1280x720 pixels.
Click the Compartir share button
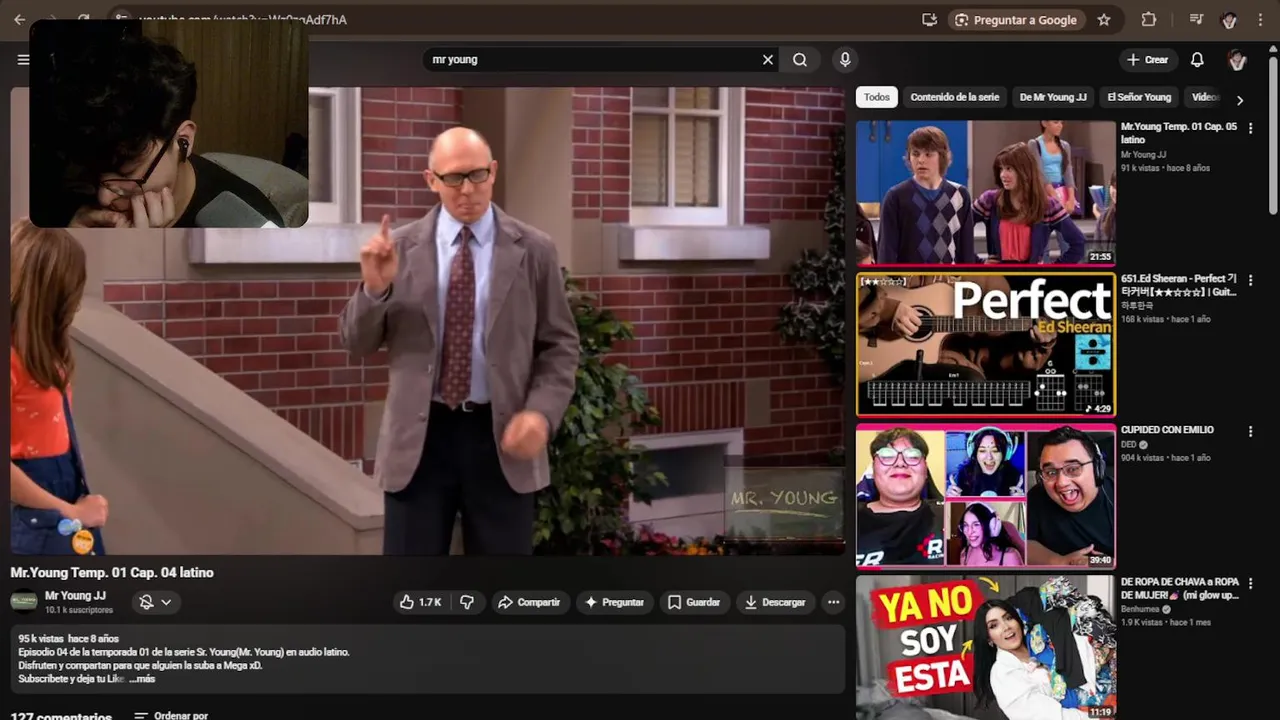pos(529,602)
